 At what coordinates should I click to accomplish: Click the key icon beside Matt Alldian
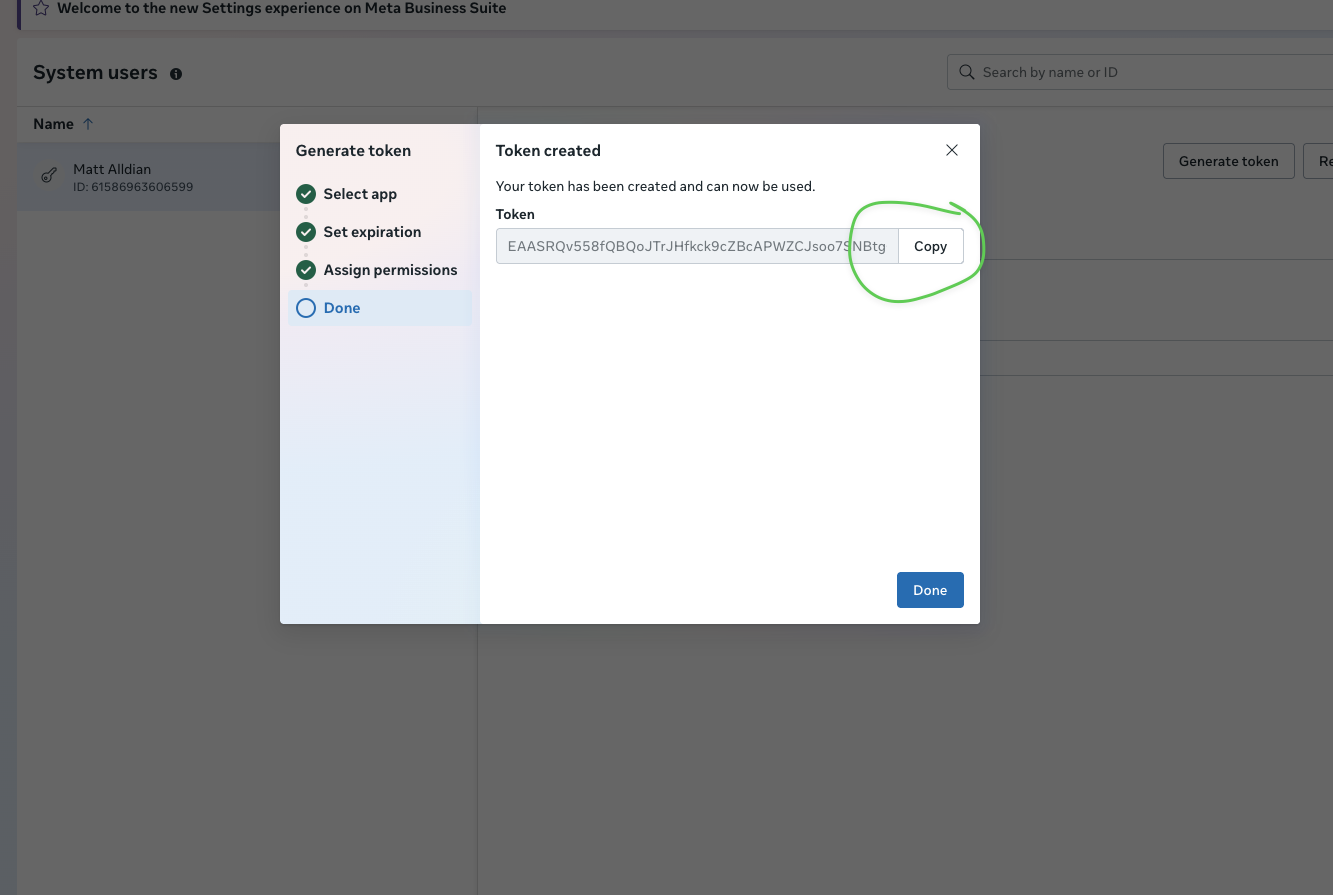click(x=48, y=176)
